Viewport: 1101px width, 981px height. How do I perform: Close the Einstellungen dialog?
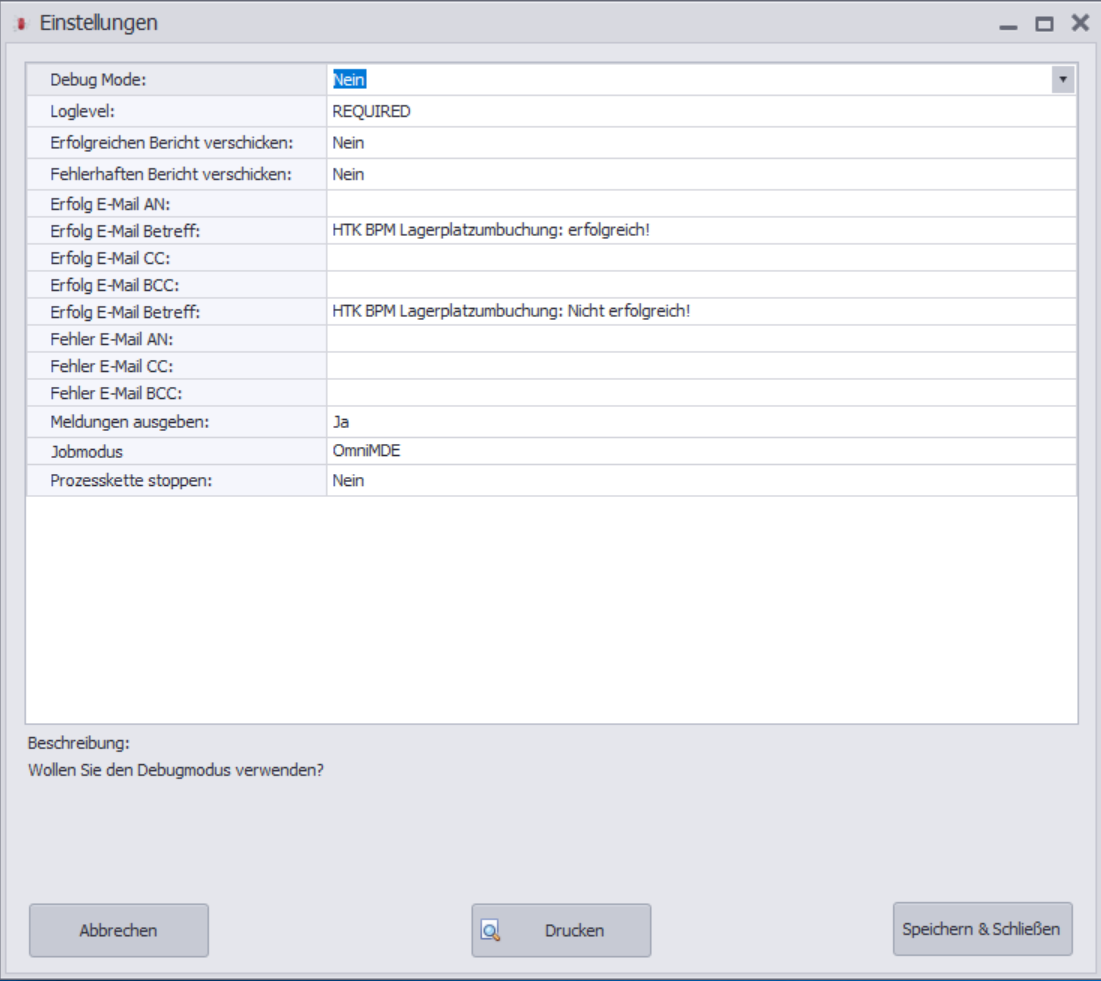pos(1080,23)
